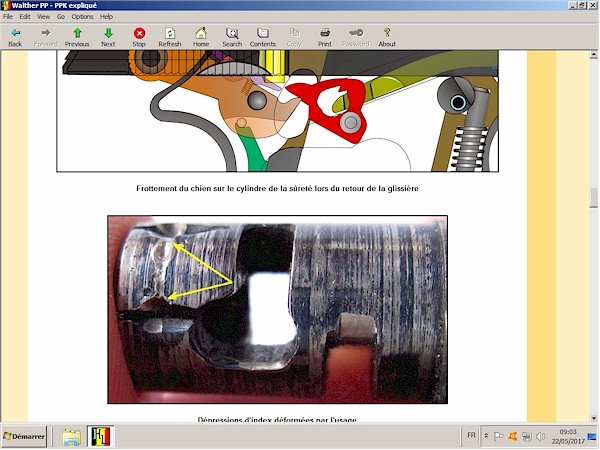Image resolution: width=600 pixels, height=450 pixels.
Task: Open the Démarrer start menu
Action: tap(24, 436)
